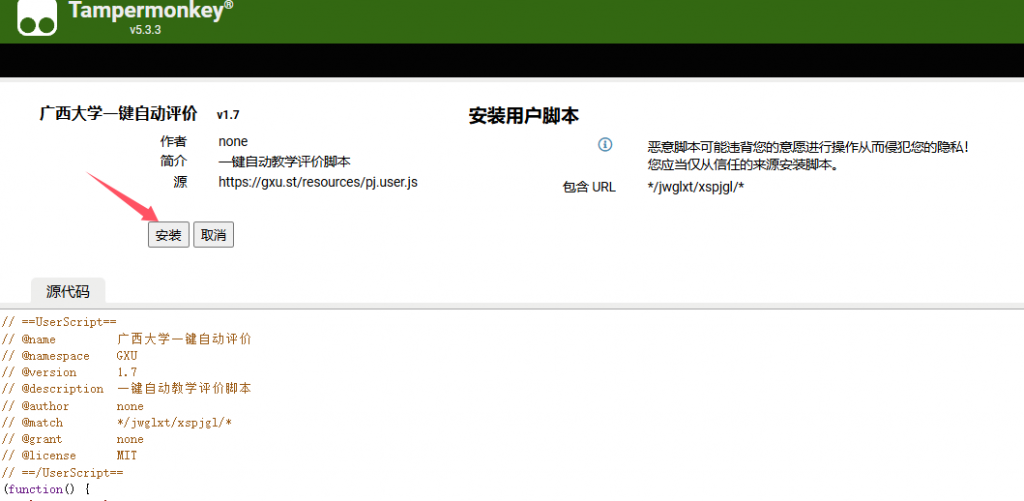1024x501 pixels.
Task: Click the included URL pattern */jwglxt/xspjgl/*
Action: click(696, 187)
